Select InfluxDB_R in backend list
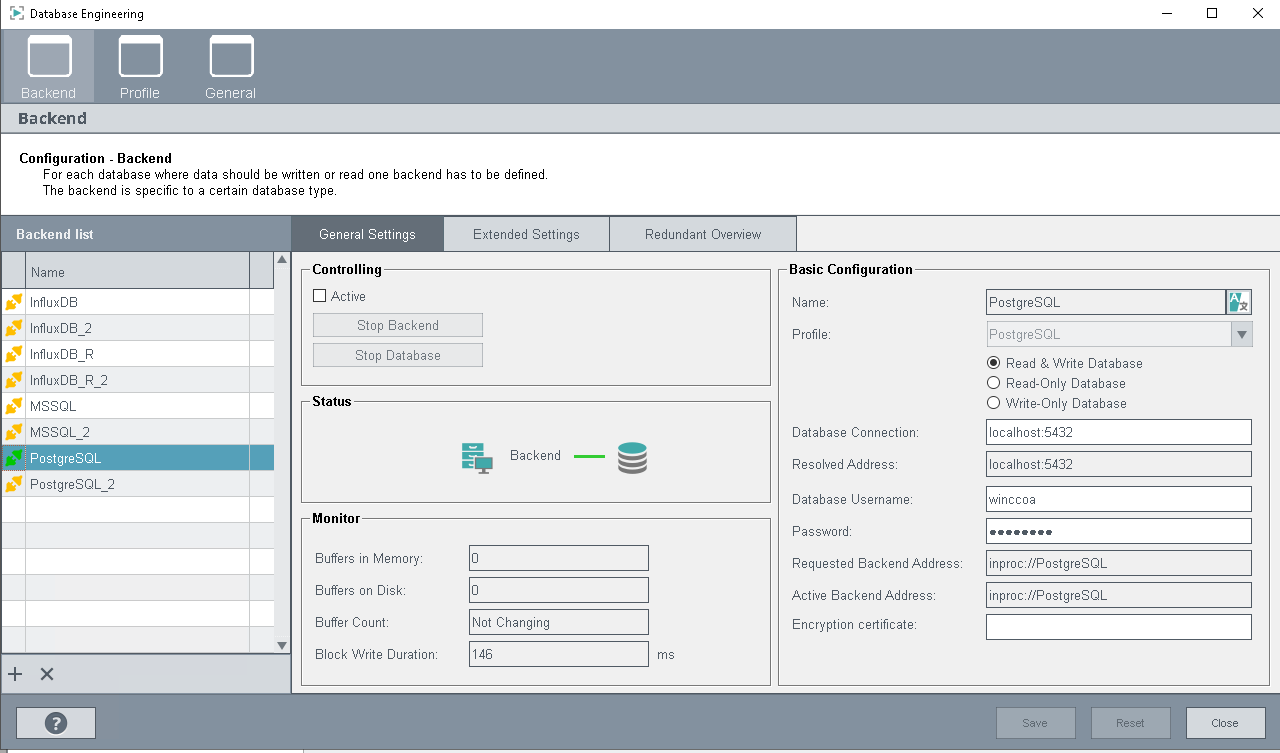Viewport: 1280px width, 753px height. click(x=62, y=354)
